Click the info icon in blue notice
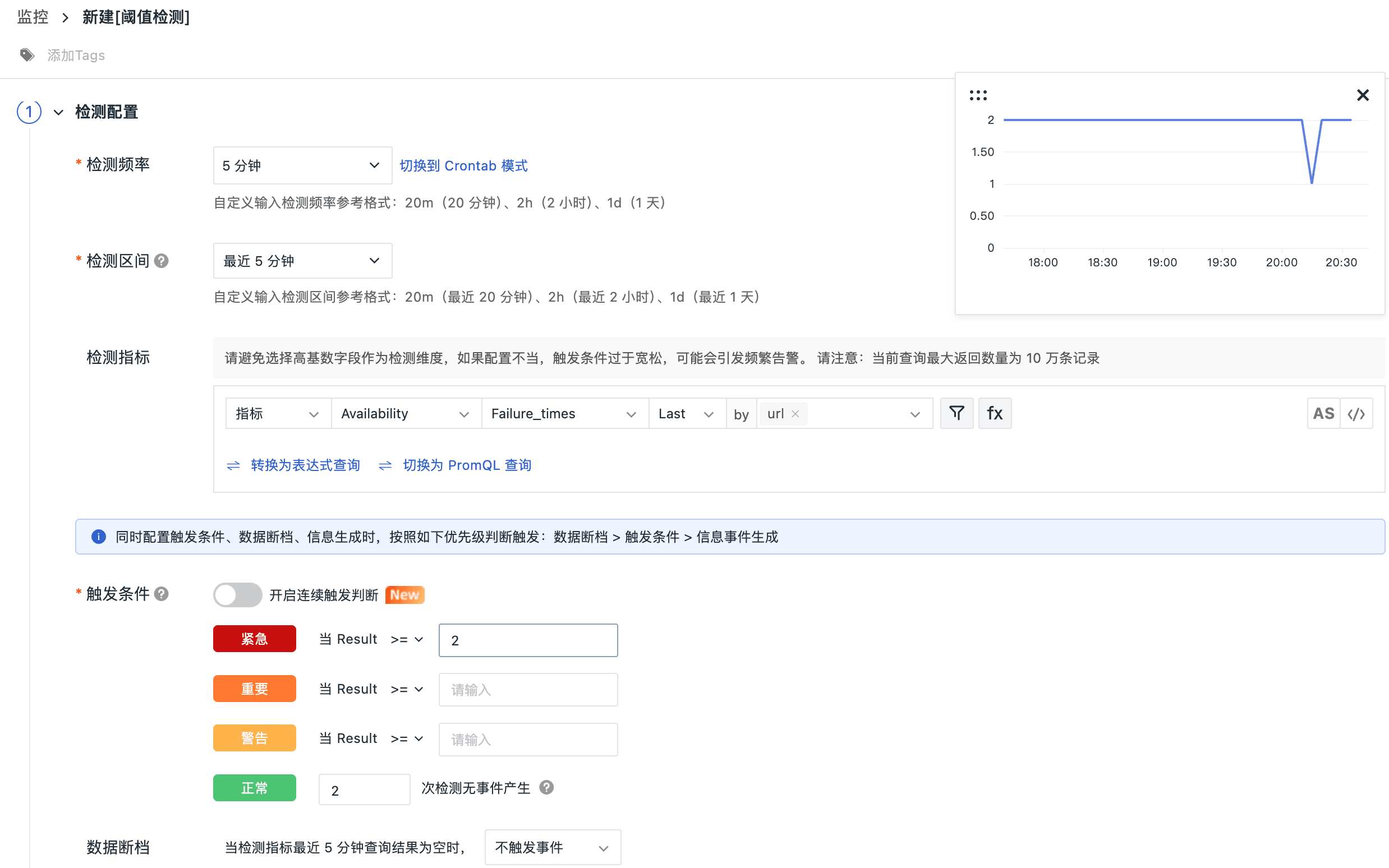 point(99,536)
